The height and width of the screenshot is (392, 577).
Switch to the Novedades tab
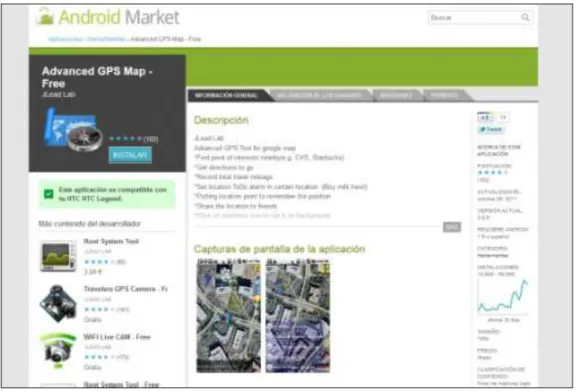[x=396, y=96]
